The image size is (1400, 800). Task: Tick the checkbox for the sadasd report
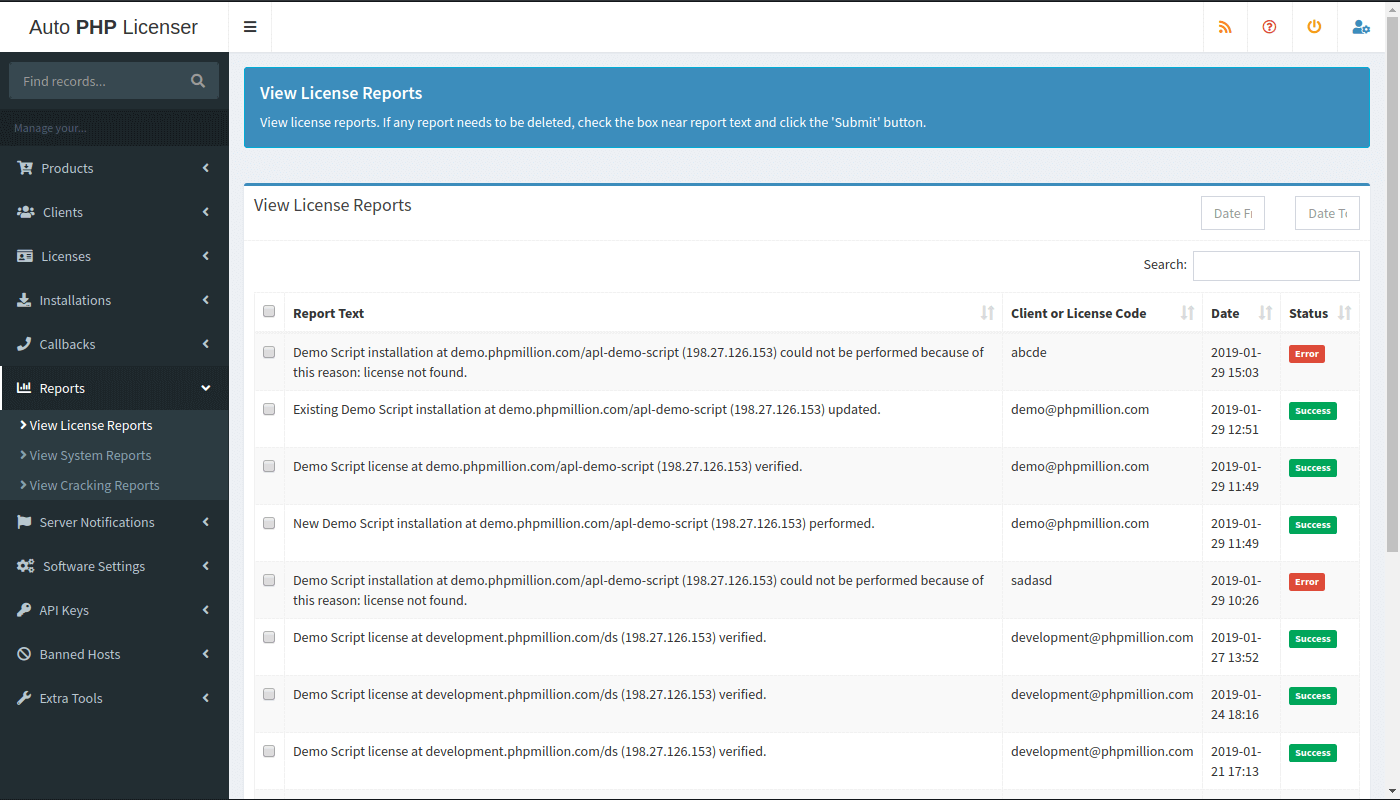(269, 580)
